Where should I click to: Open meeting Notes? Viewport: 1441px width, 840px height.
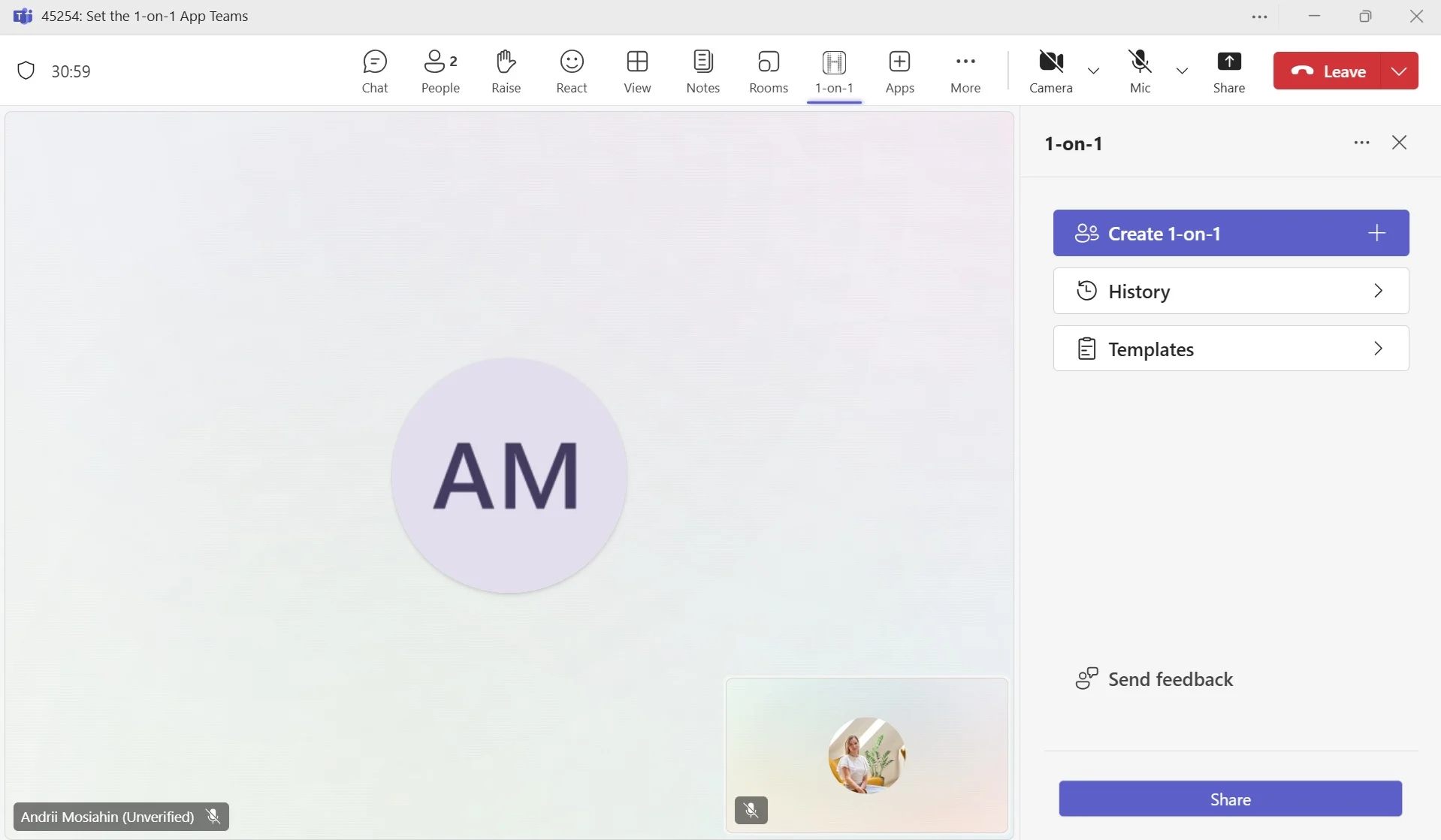702,71
